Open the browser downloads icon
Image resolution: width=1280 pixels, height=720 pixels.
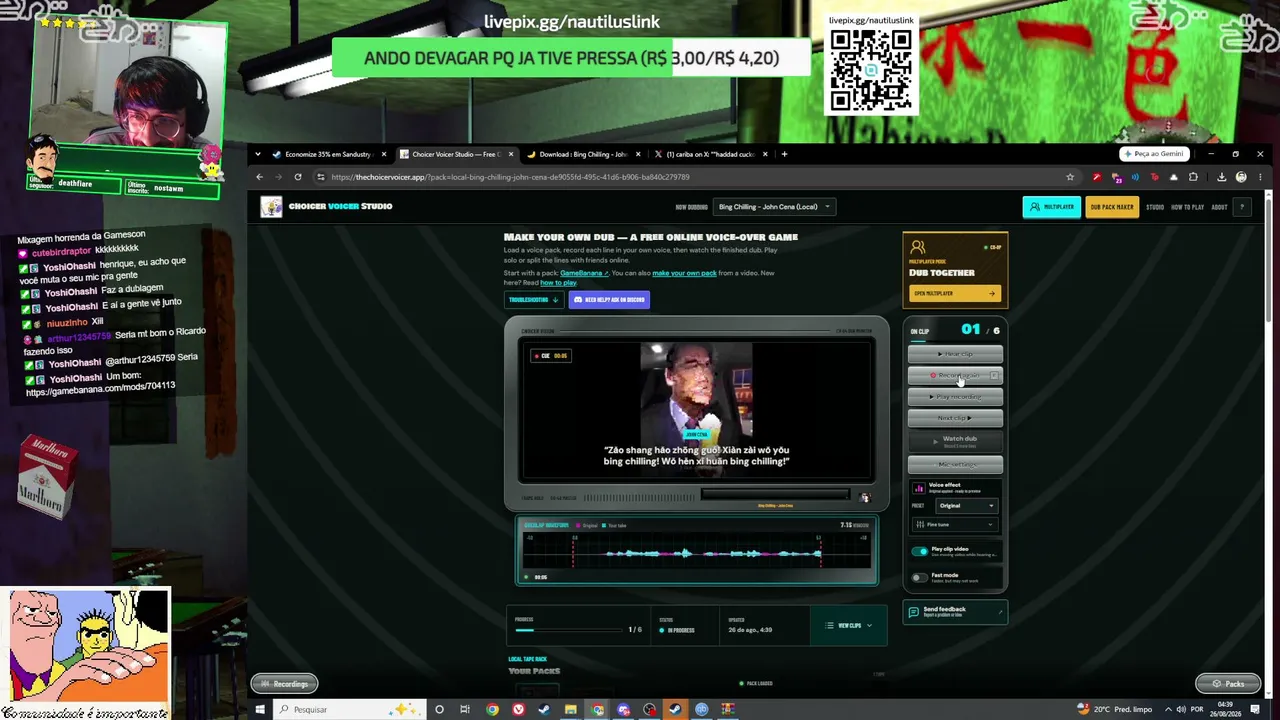[1222, 177]
